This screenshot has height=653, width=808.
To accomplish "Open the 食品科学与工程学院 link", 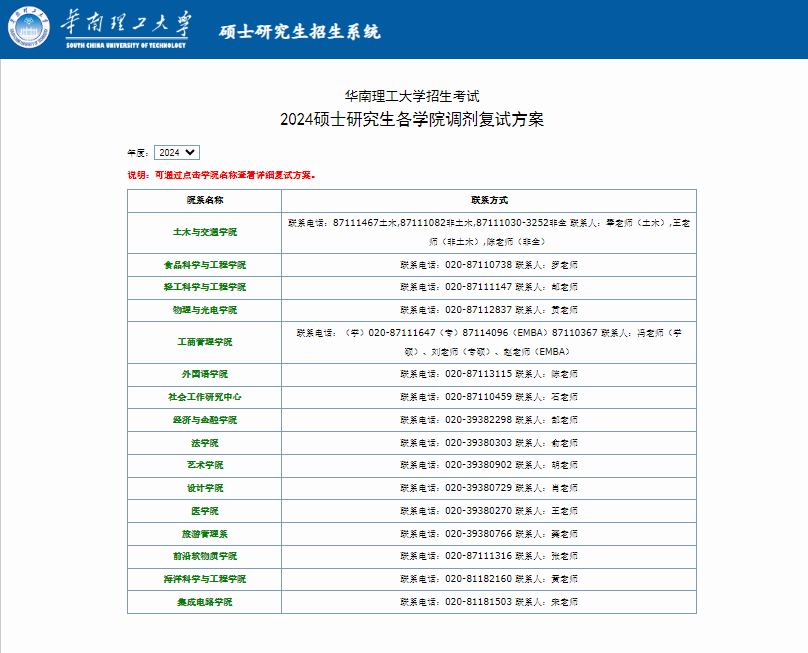I will pyautogui.click(x=205, y=265).
